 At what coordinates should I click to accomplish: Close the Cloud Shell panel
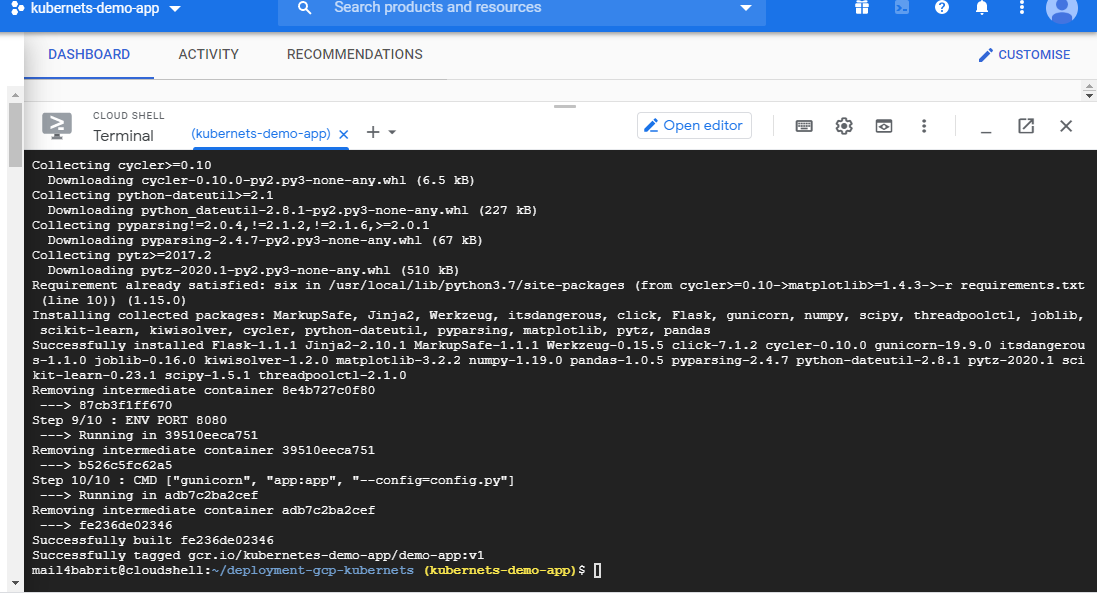tap(1066, 126)
